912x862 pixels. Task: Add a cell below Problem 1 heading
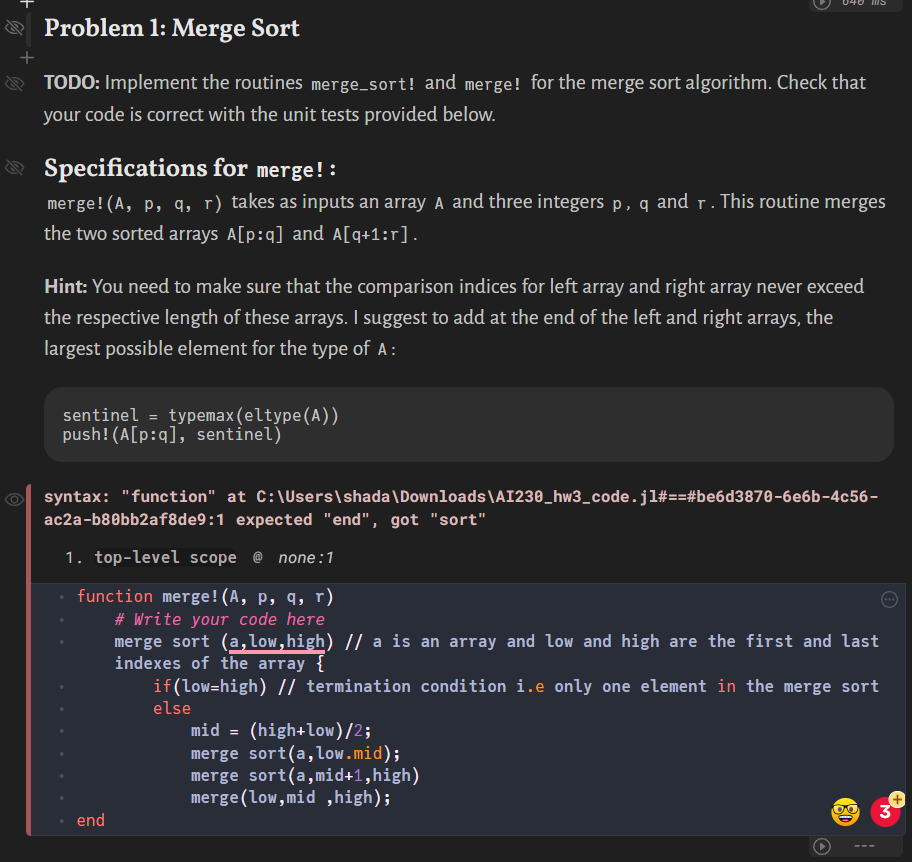tap(27, 58)
